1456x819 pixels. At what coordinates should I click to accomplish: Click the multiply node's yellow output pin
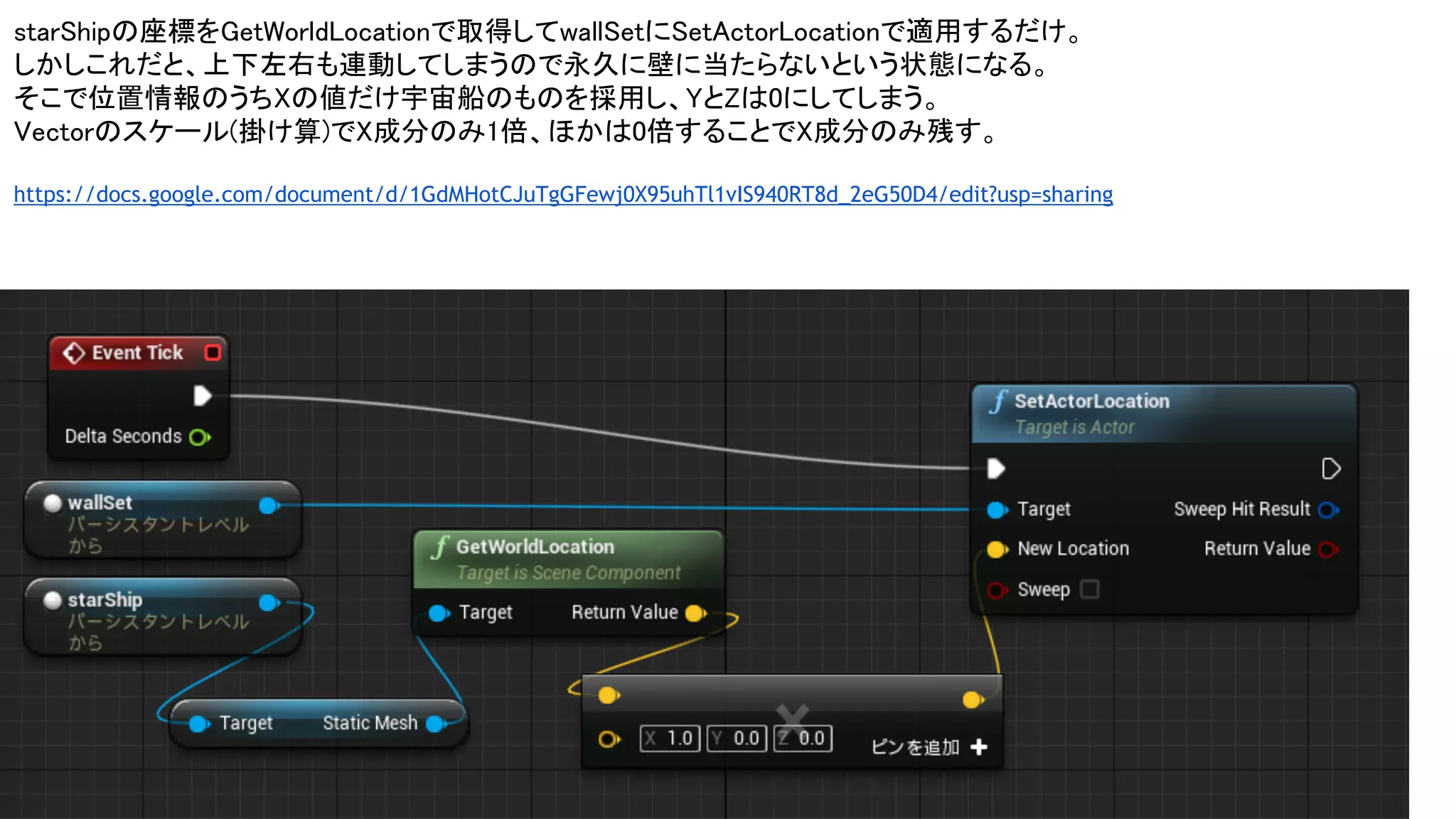pos(973,700)
